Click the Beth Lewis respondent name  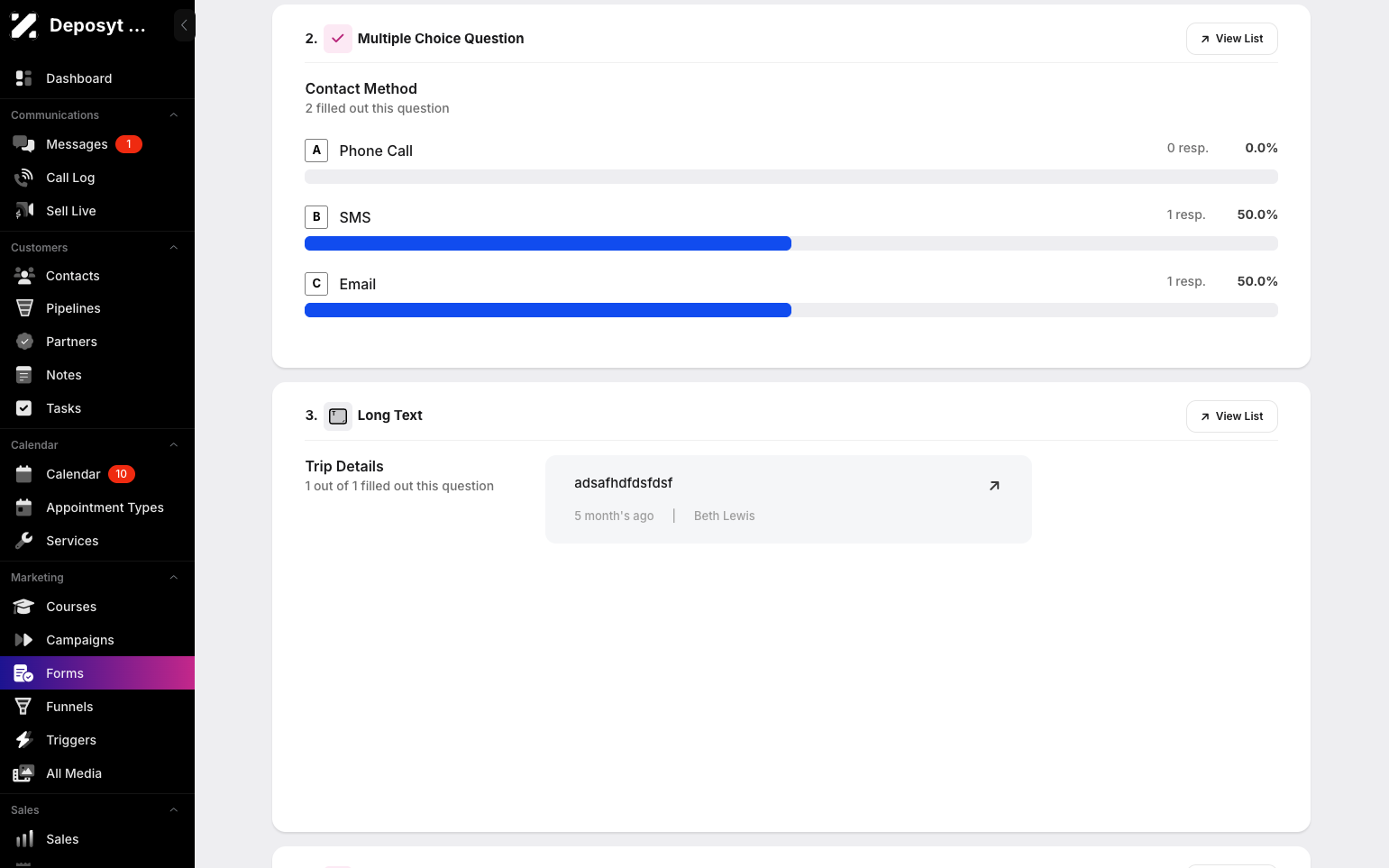point(725,516)
